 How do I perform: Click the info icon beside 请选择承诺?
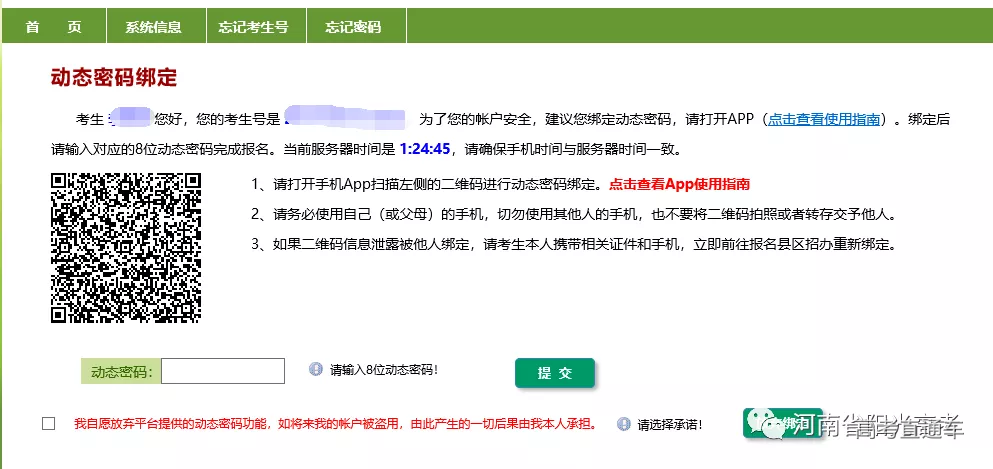(x=624, y=424)
